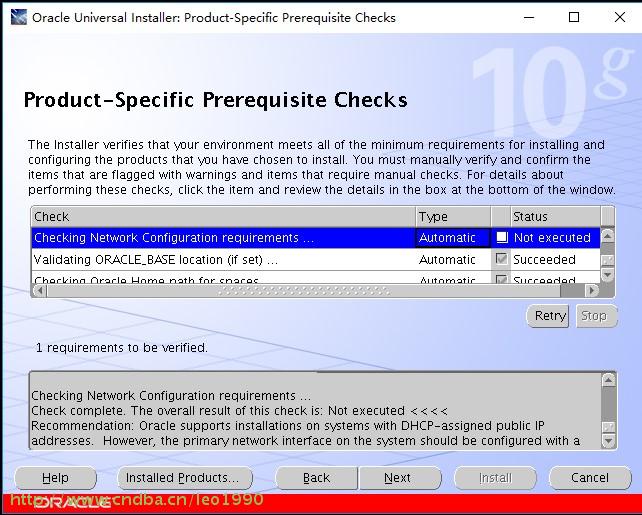The width and height of the screenshot is (642, 515).
Task: Proceed with the Next button
Action: 400,478
